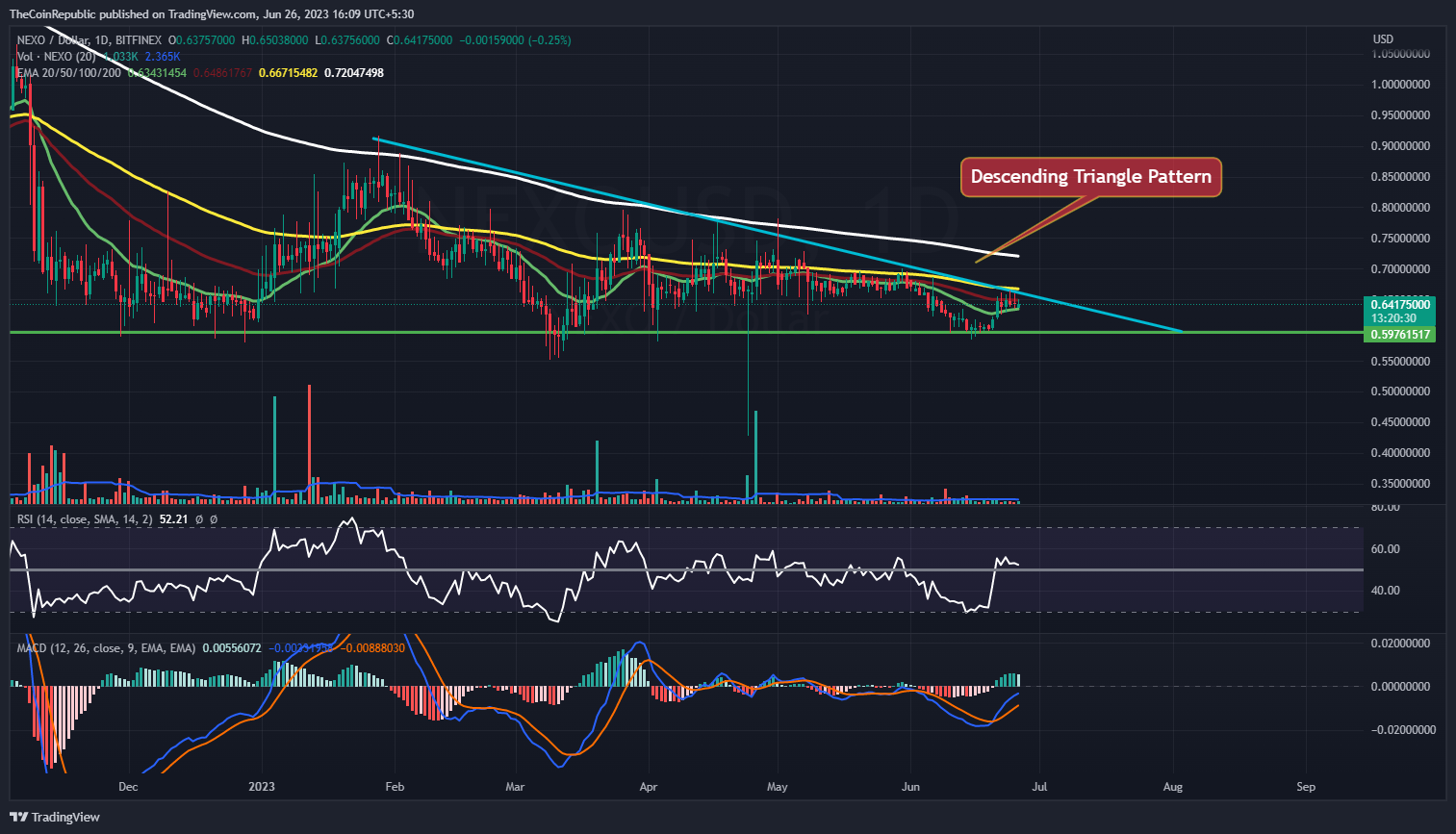Click the EMA 100 value 0.66715482
The image size is (1456, 834).
(288, 73)
